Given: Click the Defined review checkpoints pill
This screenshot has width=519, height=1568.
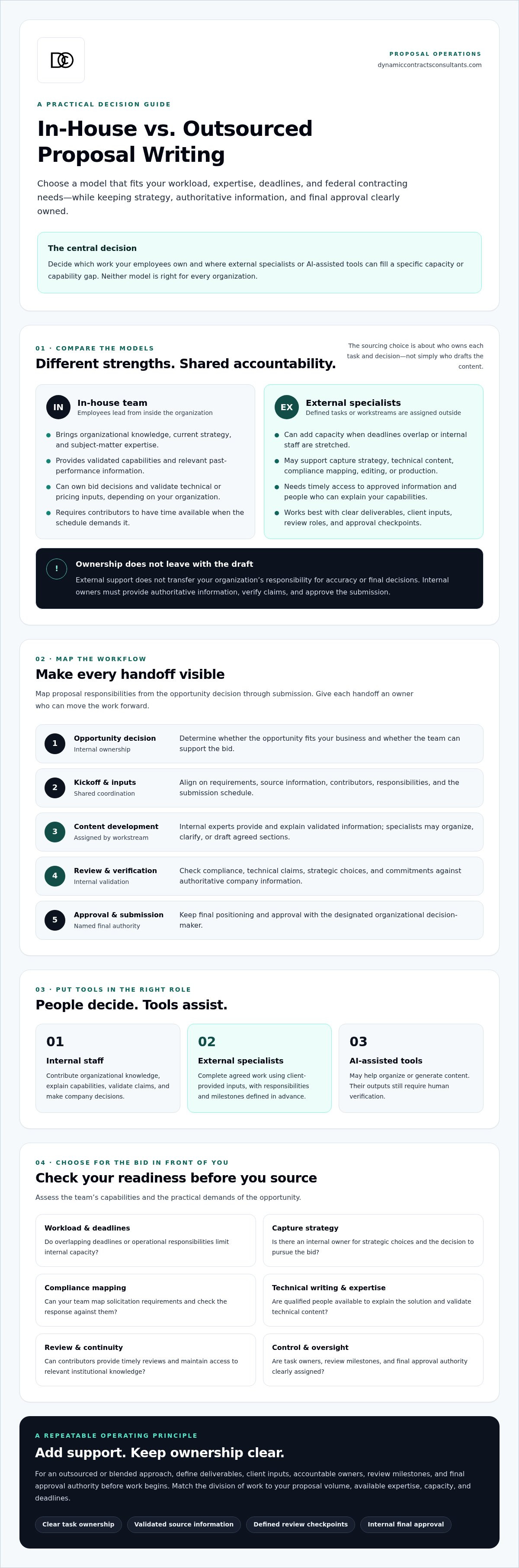Looking at the screenshot, I should [x=301, y=1524].
